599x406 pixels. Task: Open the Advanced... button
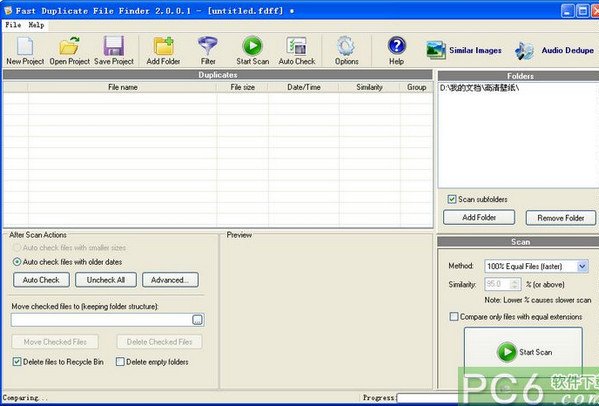coord(170,280)
